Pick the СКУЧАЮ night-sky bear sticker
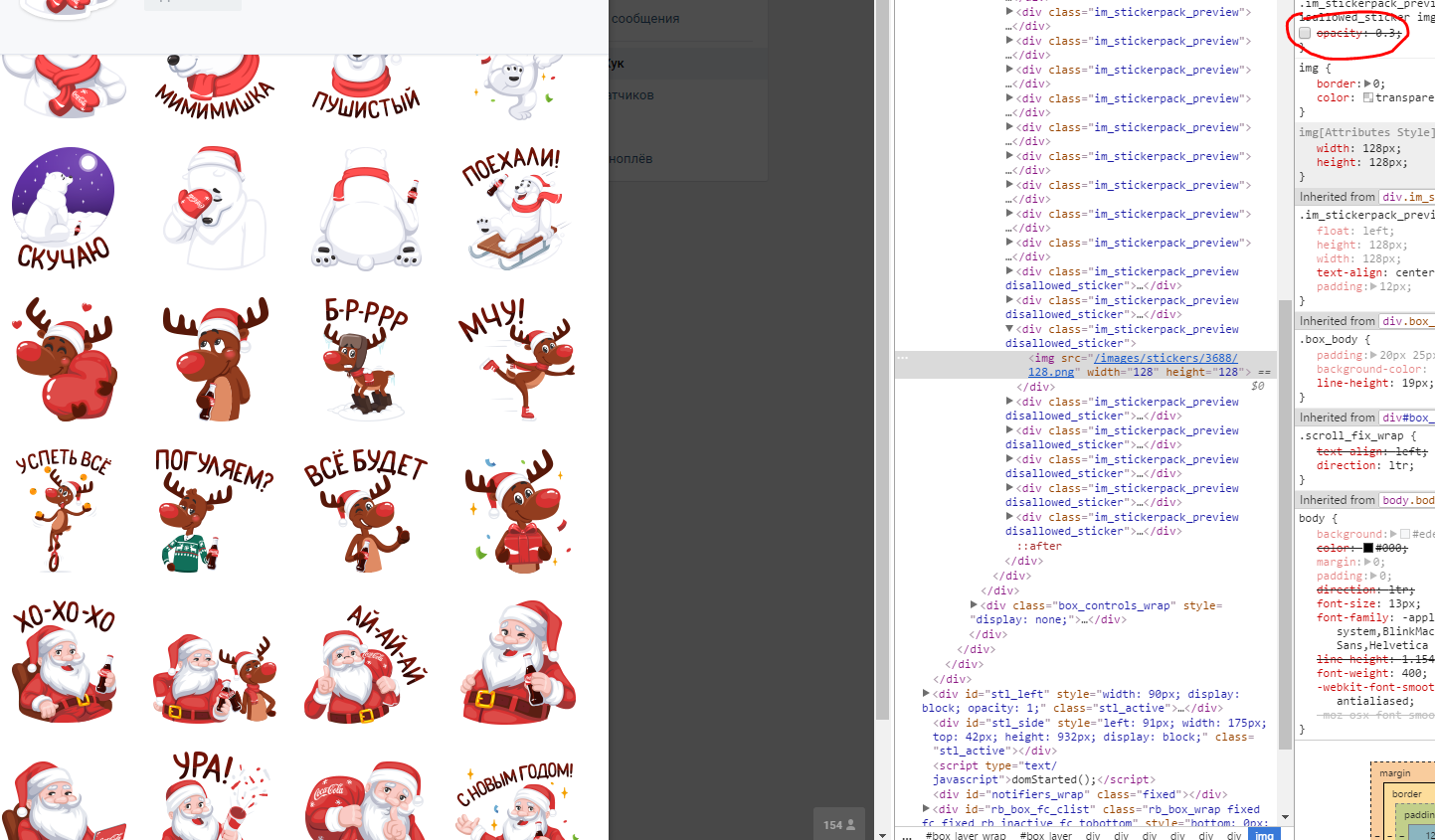 click(65, 209)
